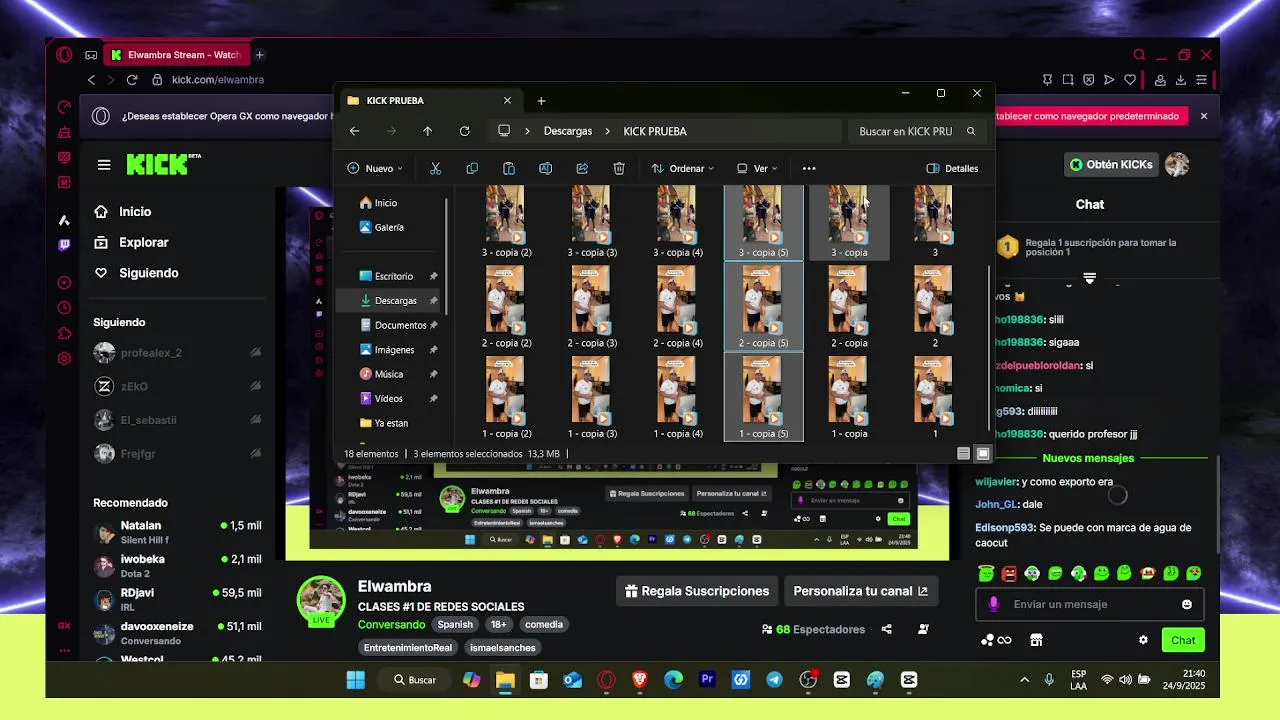The height and width of the screenshot is (720, 1280).
Task: Switch Explorer to details list view icon
Action: (963, 453)
